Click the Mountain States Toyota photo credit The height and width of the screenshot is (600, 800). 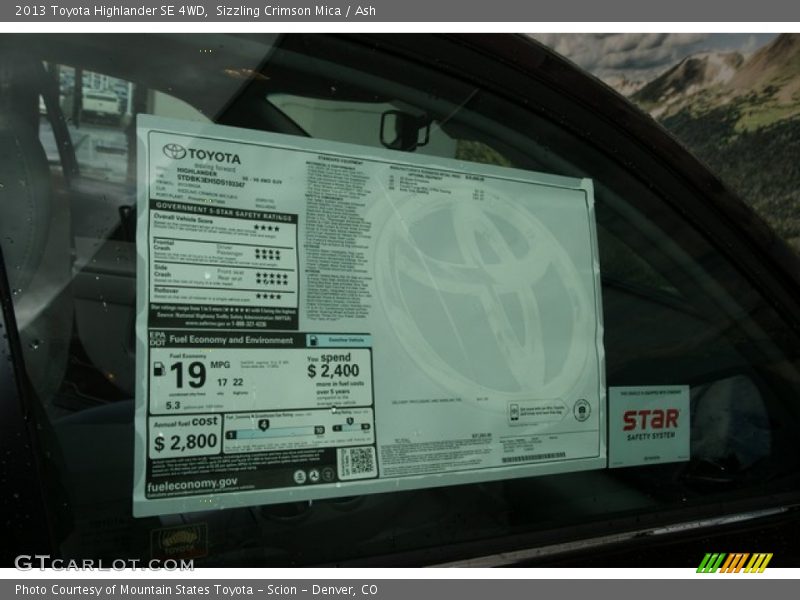tap(196, 590)
